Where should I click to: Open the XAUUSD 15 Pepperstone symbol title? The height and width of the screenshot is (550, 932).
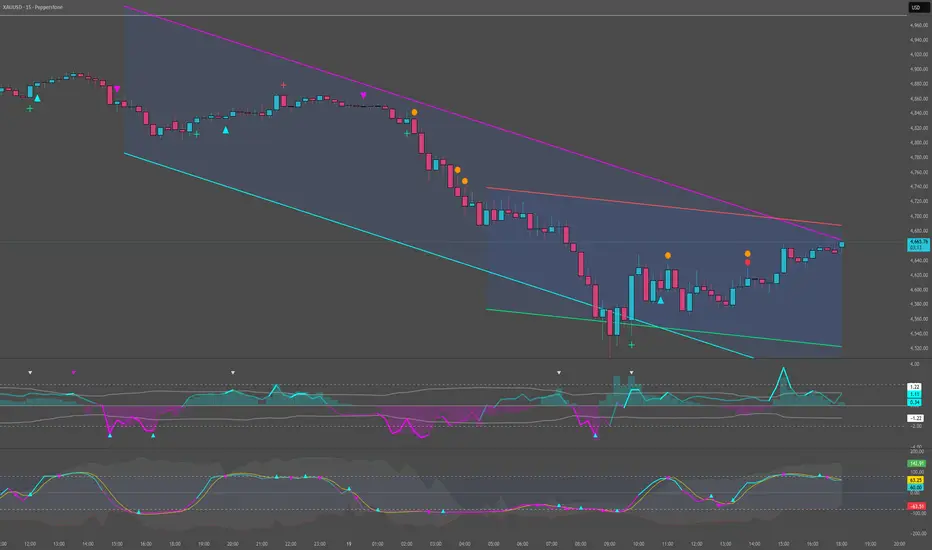[x=33, y=7]
